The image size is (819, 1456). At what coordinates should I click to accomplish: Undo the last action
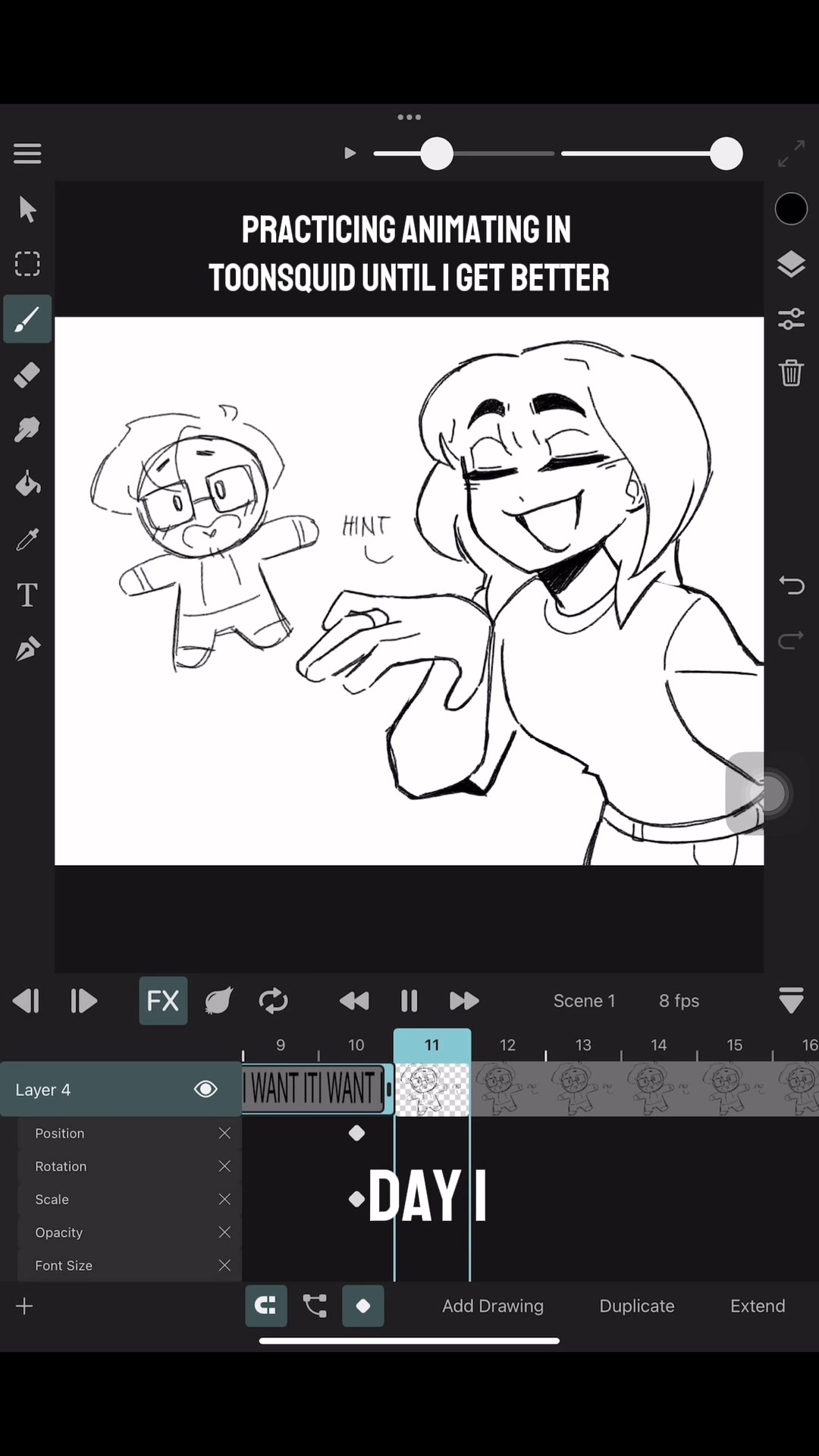point(791,585)
